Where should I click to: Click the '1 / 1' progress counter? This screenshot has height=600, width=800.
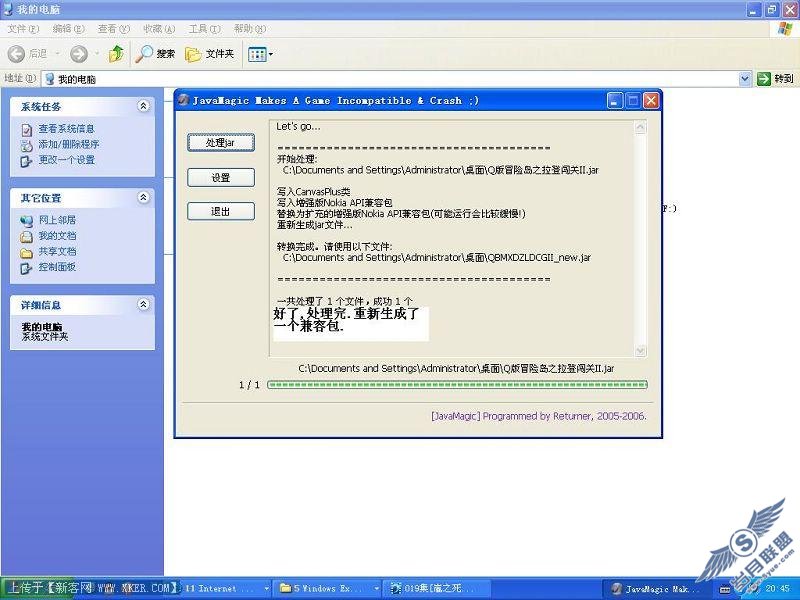click(x=249, y=385)
